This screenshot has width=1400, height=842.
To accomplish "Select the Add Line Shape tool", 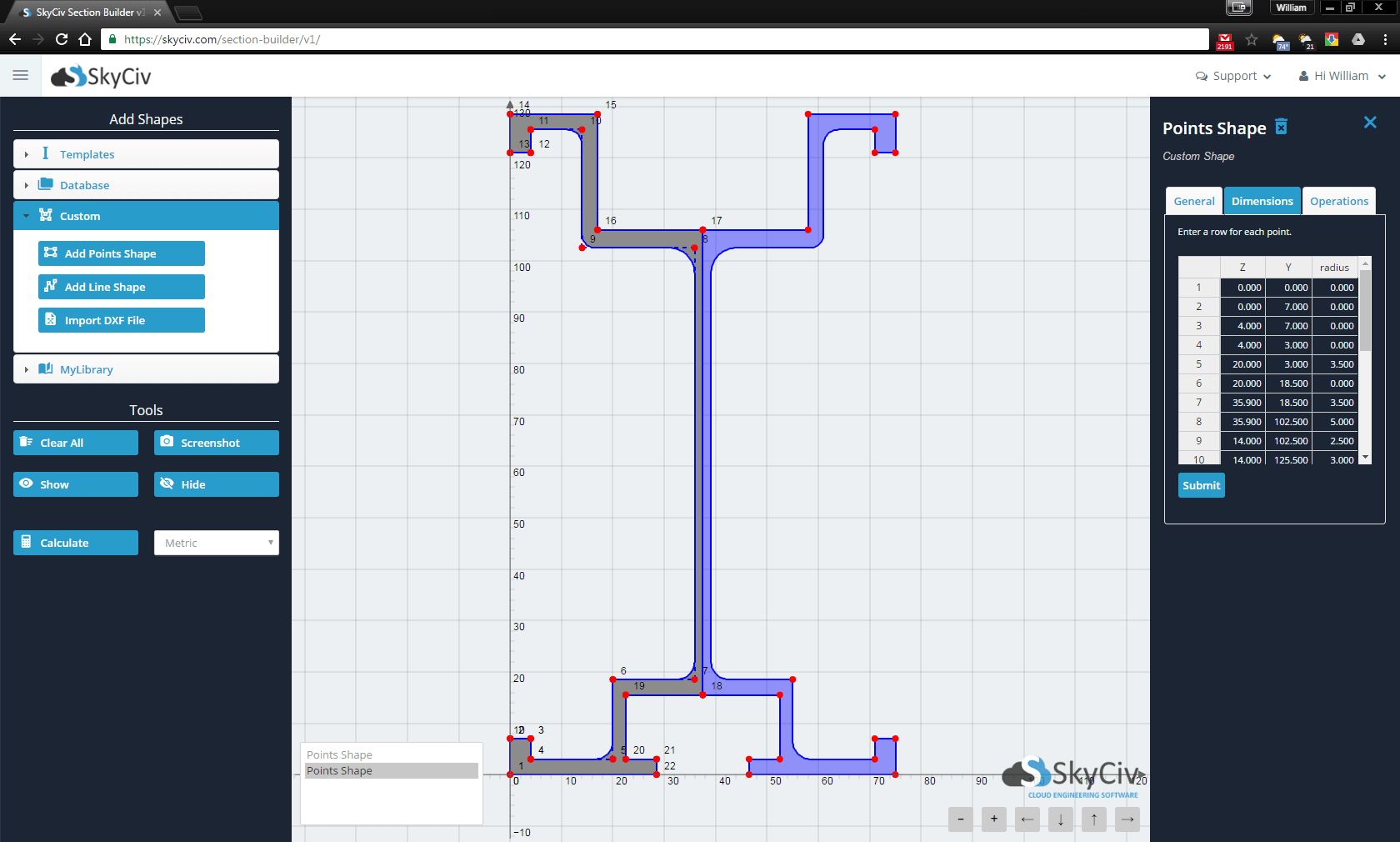I will click(x=121, y=287).
